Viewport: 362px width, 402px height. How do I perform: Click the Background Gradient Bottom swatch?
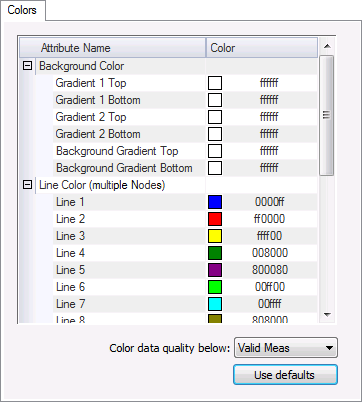tap(215, 168)
